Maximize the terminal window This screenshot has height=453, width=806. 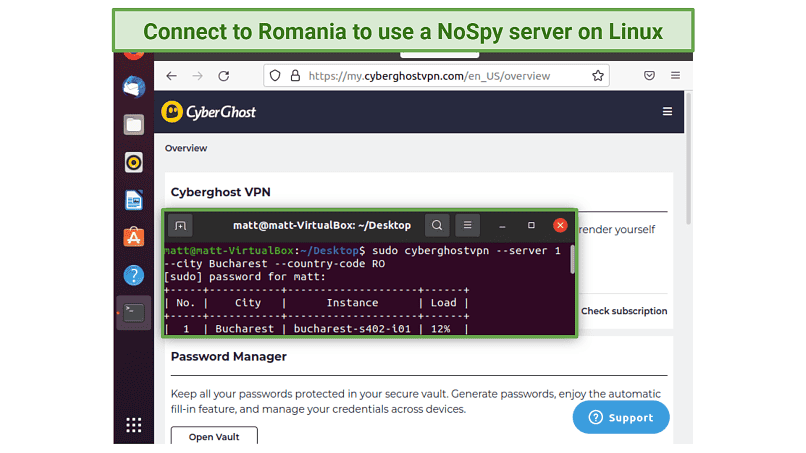click(x=532, y=225)
